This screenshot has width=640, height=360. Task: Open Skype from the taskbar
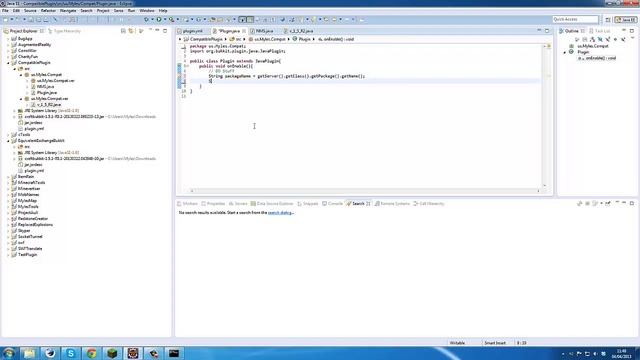[x=71, y=353]
